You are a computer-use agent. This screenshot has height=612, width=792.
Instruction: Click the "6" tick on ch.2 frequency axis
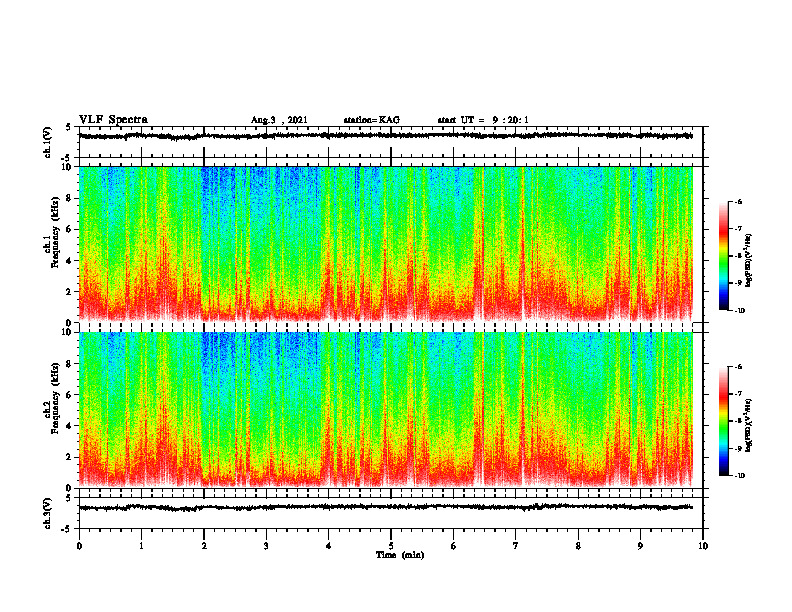click(69, 395)
